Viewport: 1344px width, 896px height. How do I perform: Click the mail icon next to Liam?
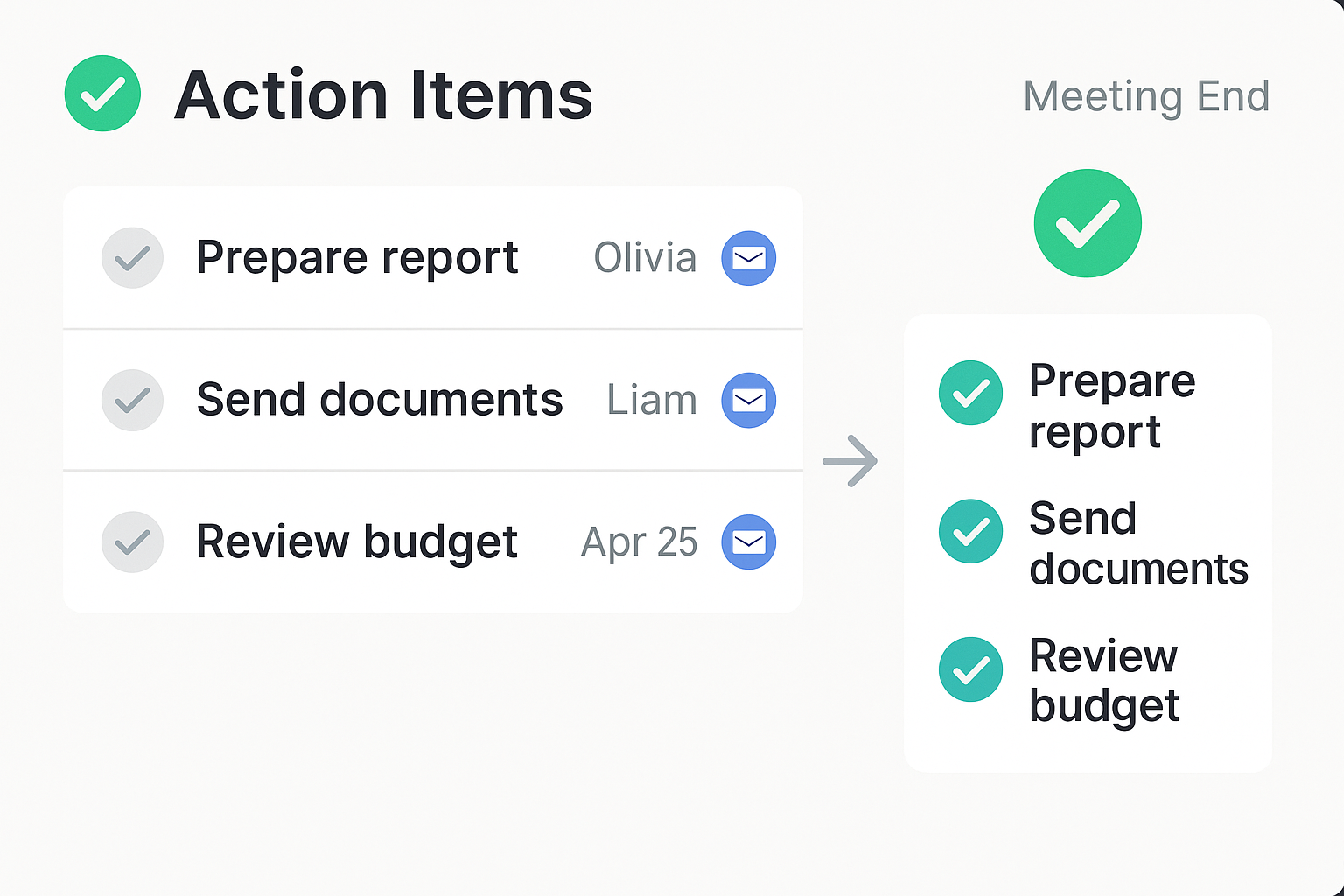coord(748,401)
